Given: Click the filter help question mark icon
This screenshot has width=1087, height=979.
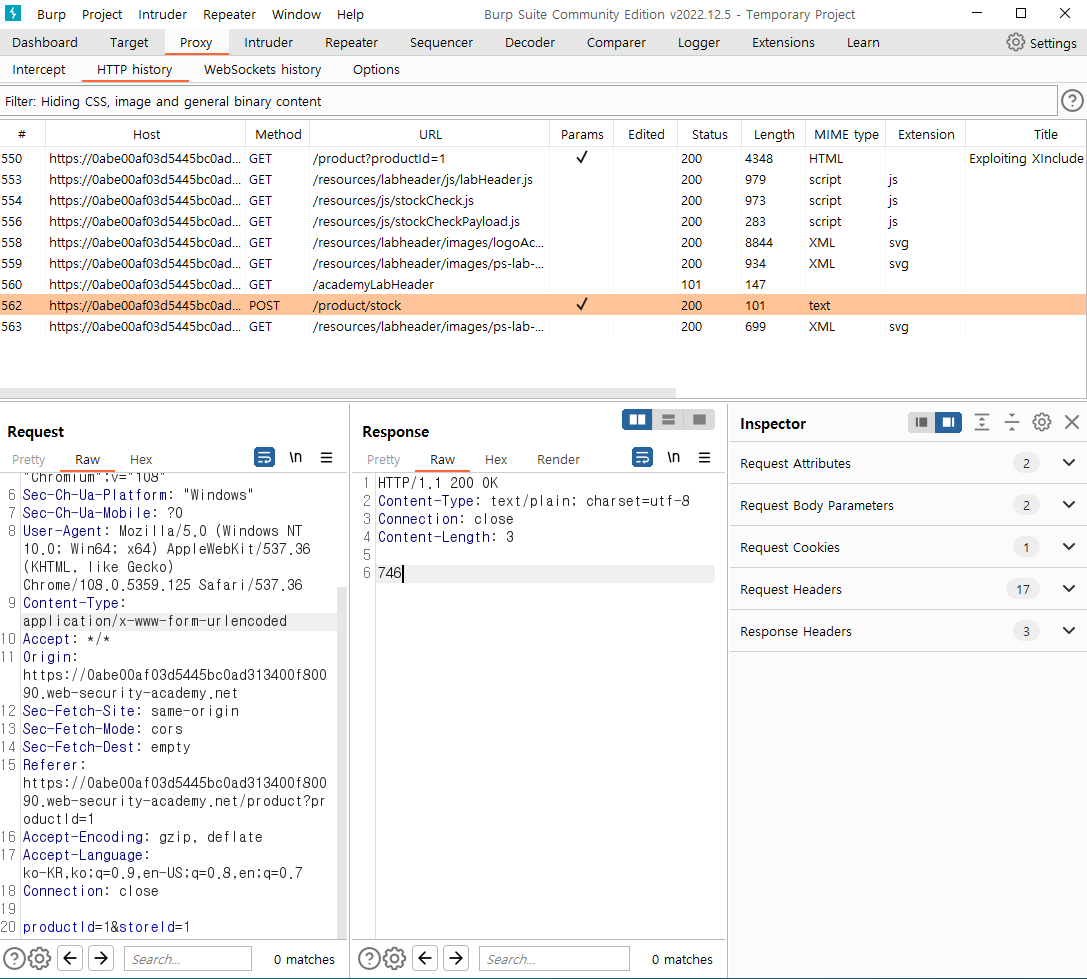Looking at the screenshot, I should 1072,101.
